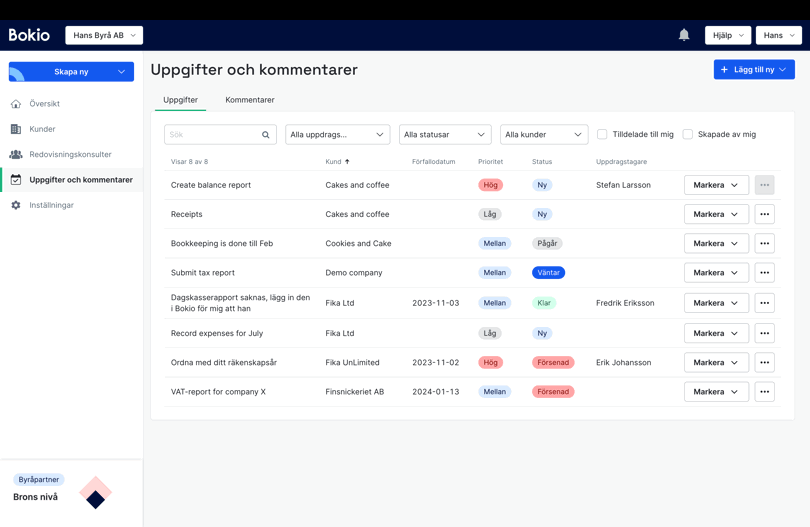This screenshot has height=527, width=810.
Task: Click Markera for Submit tax report
Action: [716, 273]
